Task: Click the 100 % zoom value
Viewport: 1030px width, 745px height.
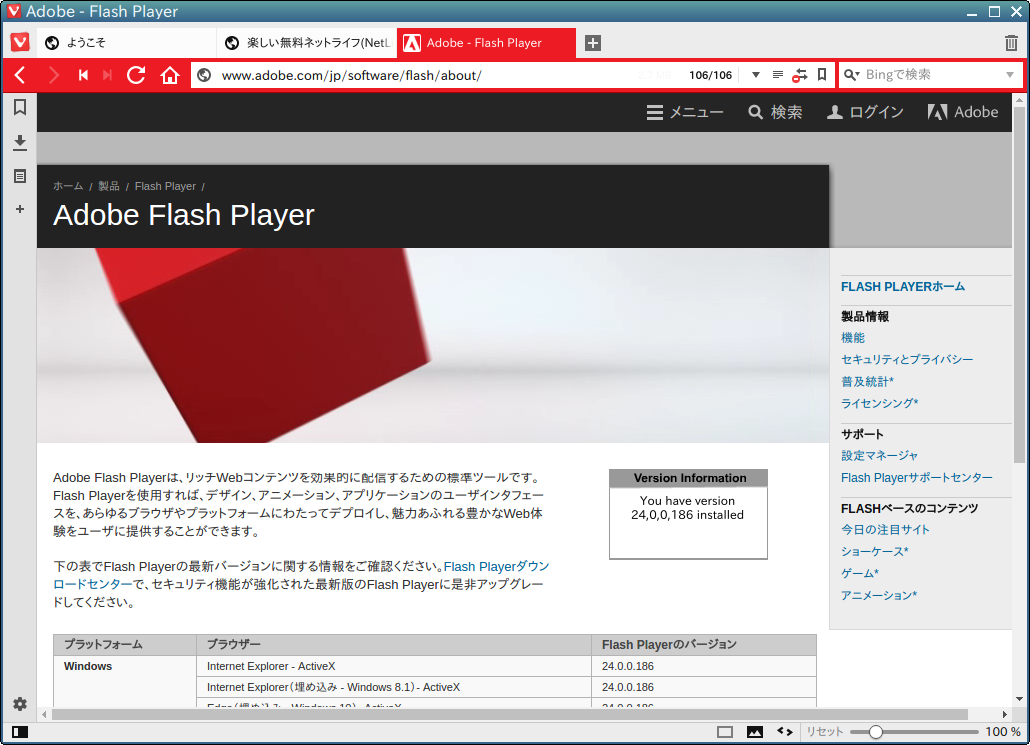Action: [x=1002, y=732]
